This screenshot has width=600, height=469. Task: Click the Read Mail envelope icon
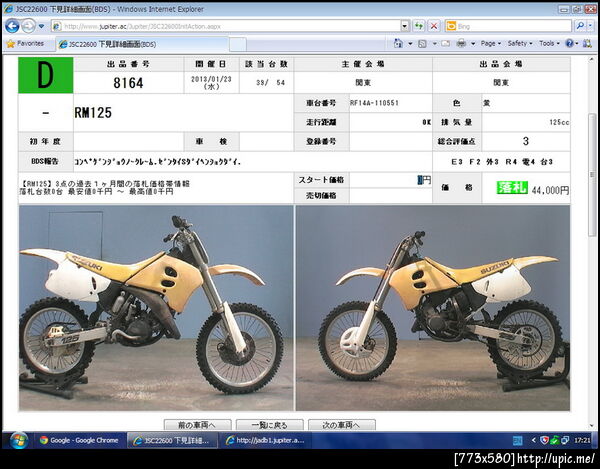445,44
